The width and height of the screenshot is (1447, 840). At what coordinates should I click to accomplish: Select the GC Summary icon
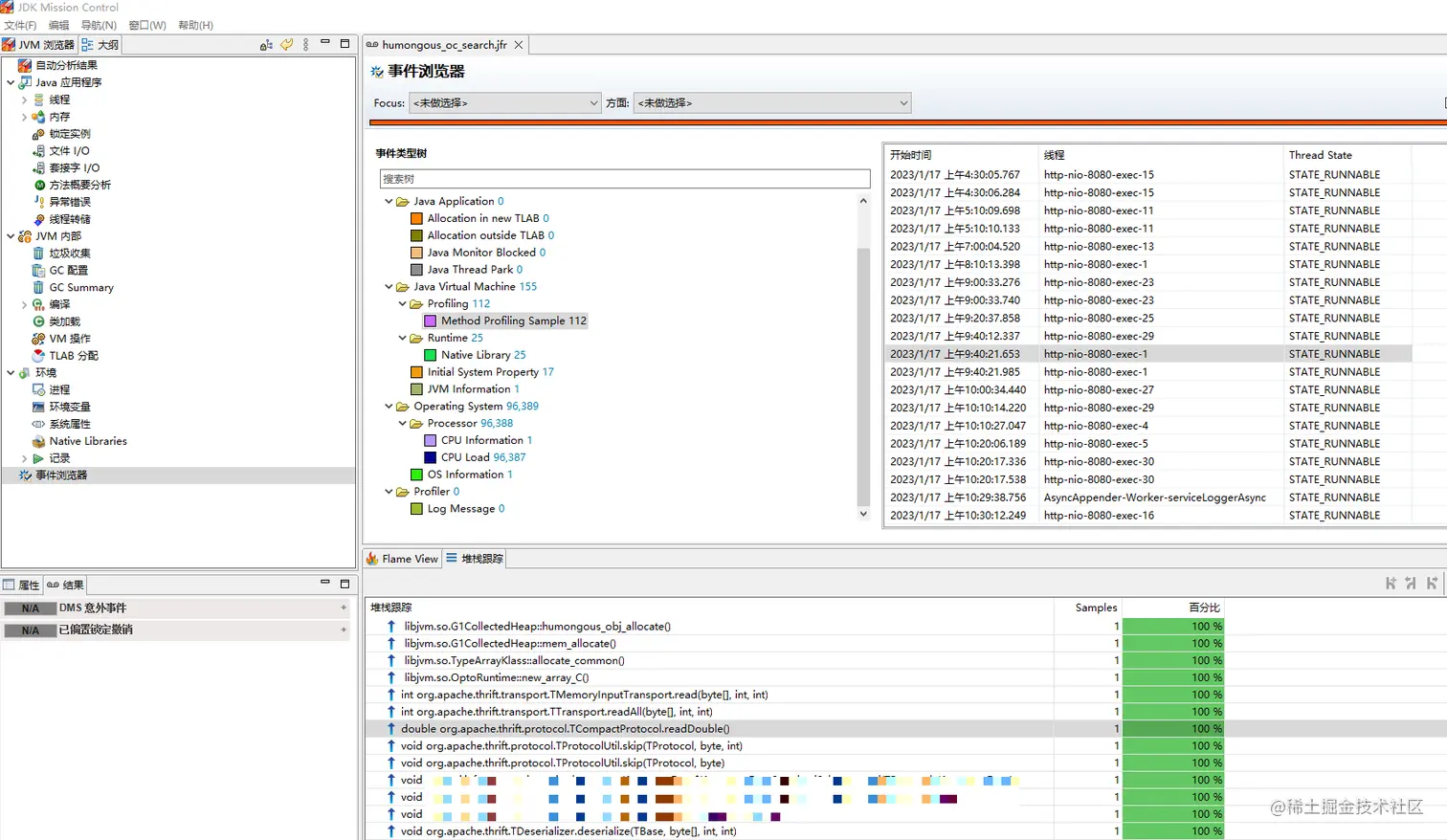(x=38, y=287)
